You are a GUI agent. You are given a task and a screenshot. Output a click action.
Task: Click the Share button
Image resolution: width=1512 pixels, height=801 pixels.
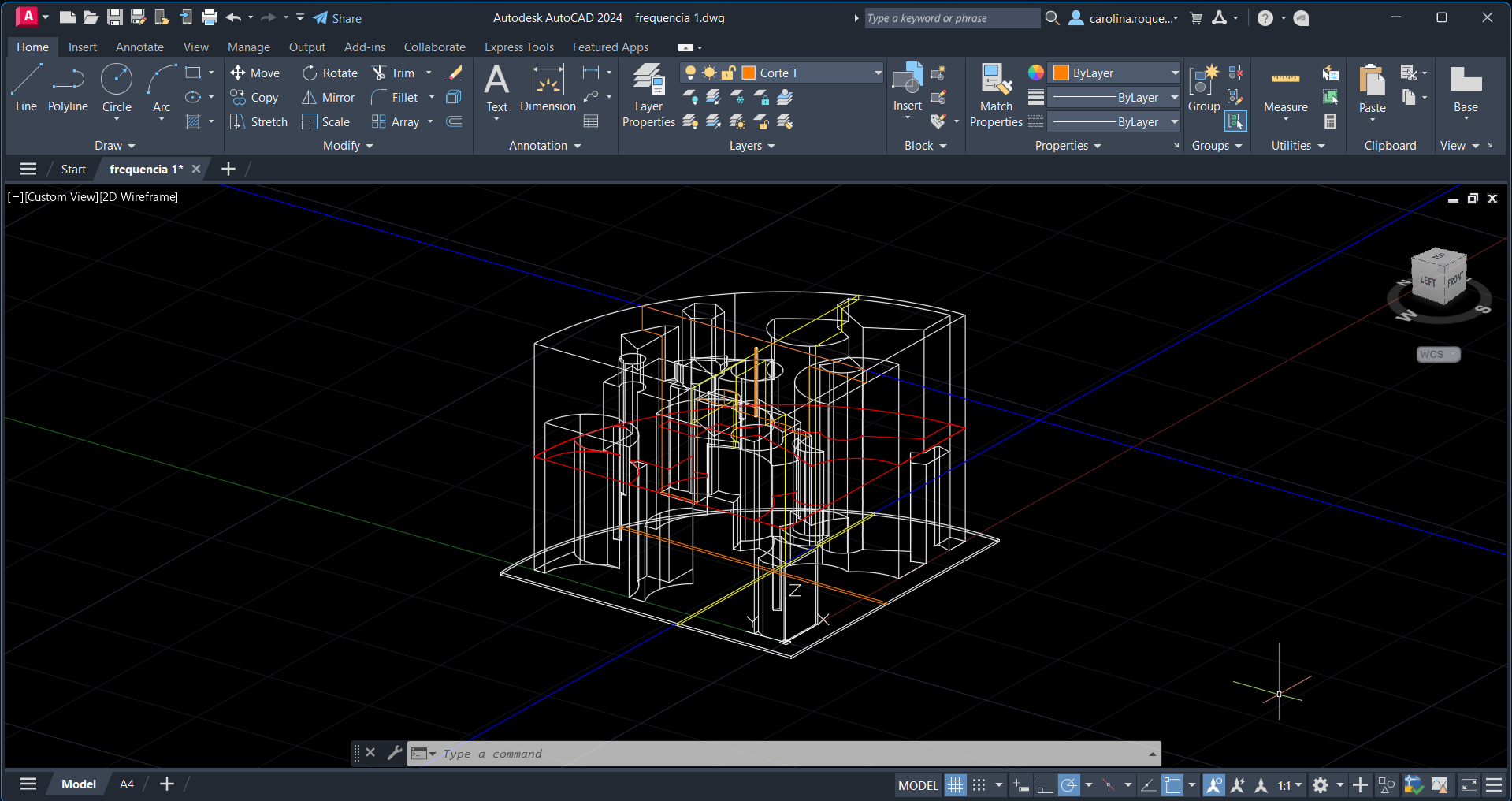(x=337, y=18)
